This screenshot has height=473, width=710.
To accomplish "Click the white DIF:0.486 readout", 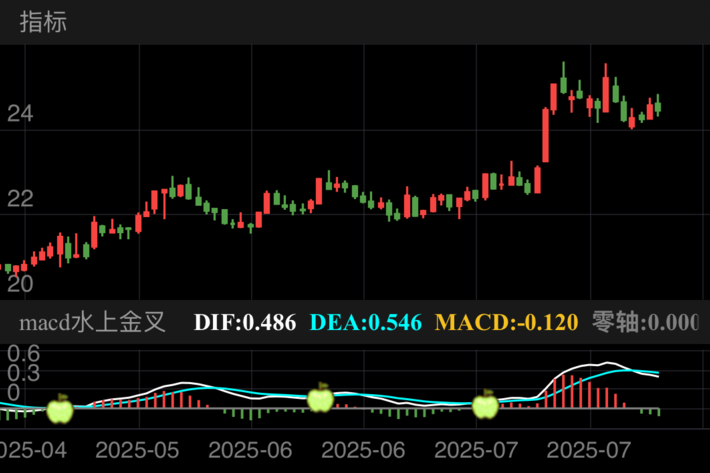I will point(245,322).
